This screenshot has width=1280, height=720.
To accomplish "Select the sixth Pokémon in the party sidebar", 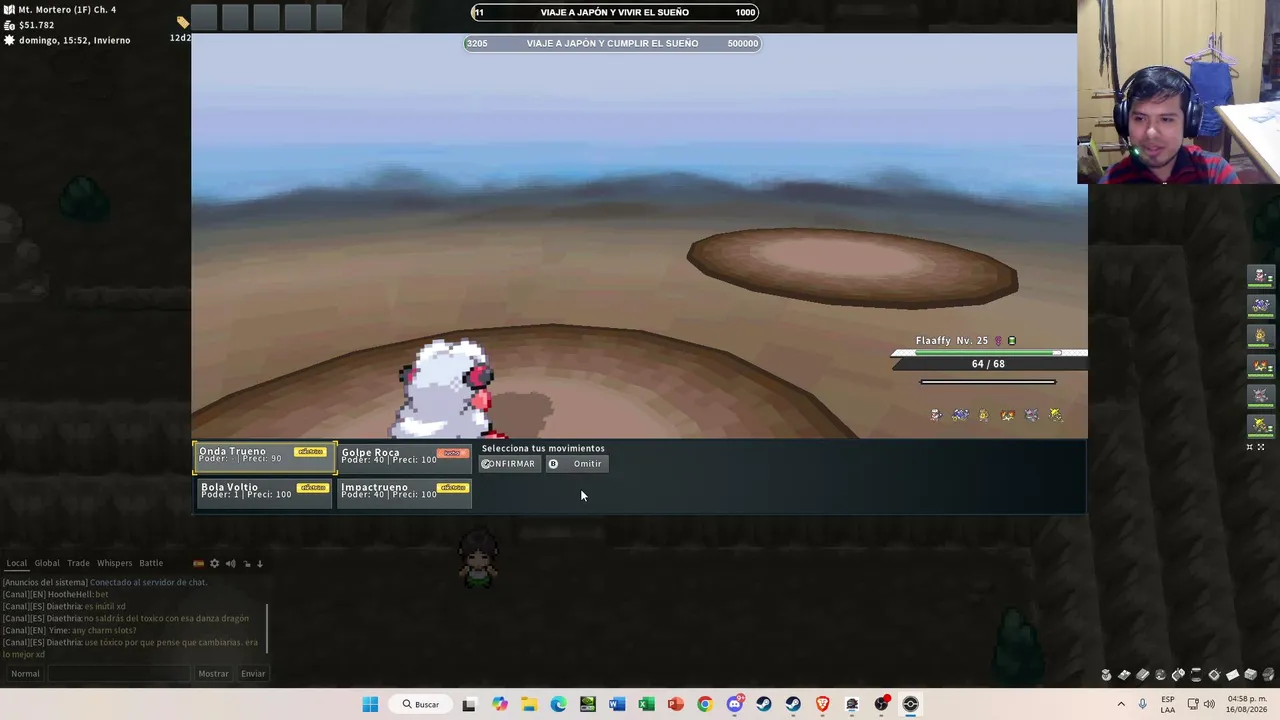I will click(x=1261, y=426).
